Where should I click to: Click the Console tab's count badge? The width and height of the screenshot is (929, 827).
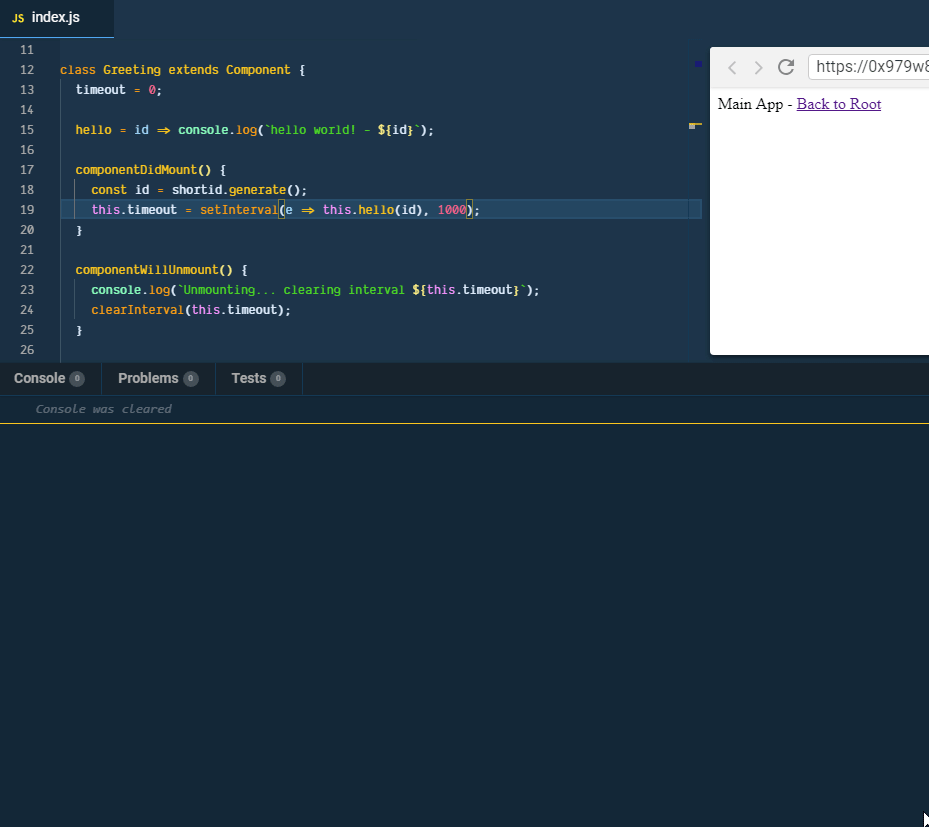pyautogui.click(x=77, y=379)
